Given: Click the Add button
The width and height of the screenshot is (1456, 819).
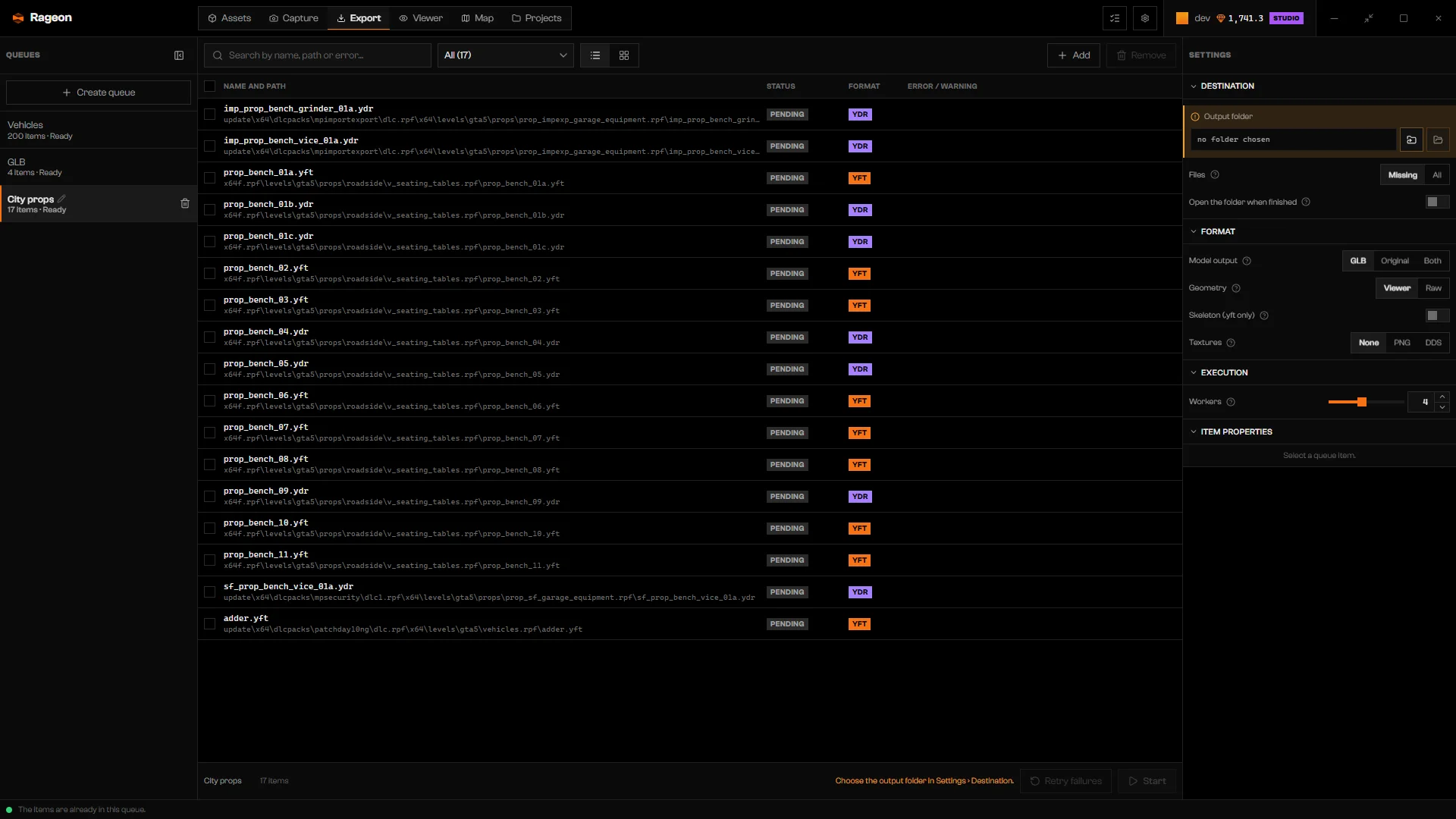Looking at the screenshot, I should coord(1074,55).
